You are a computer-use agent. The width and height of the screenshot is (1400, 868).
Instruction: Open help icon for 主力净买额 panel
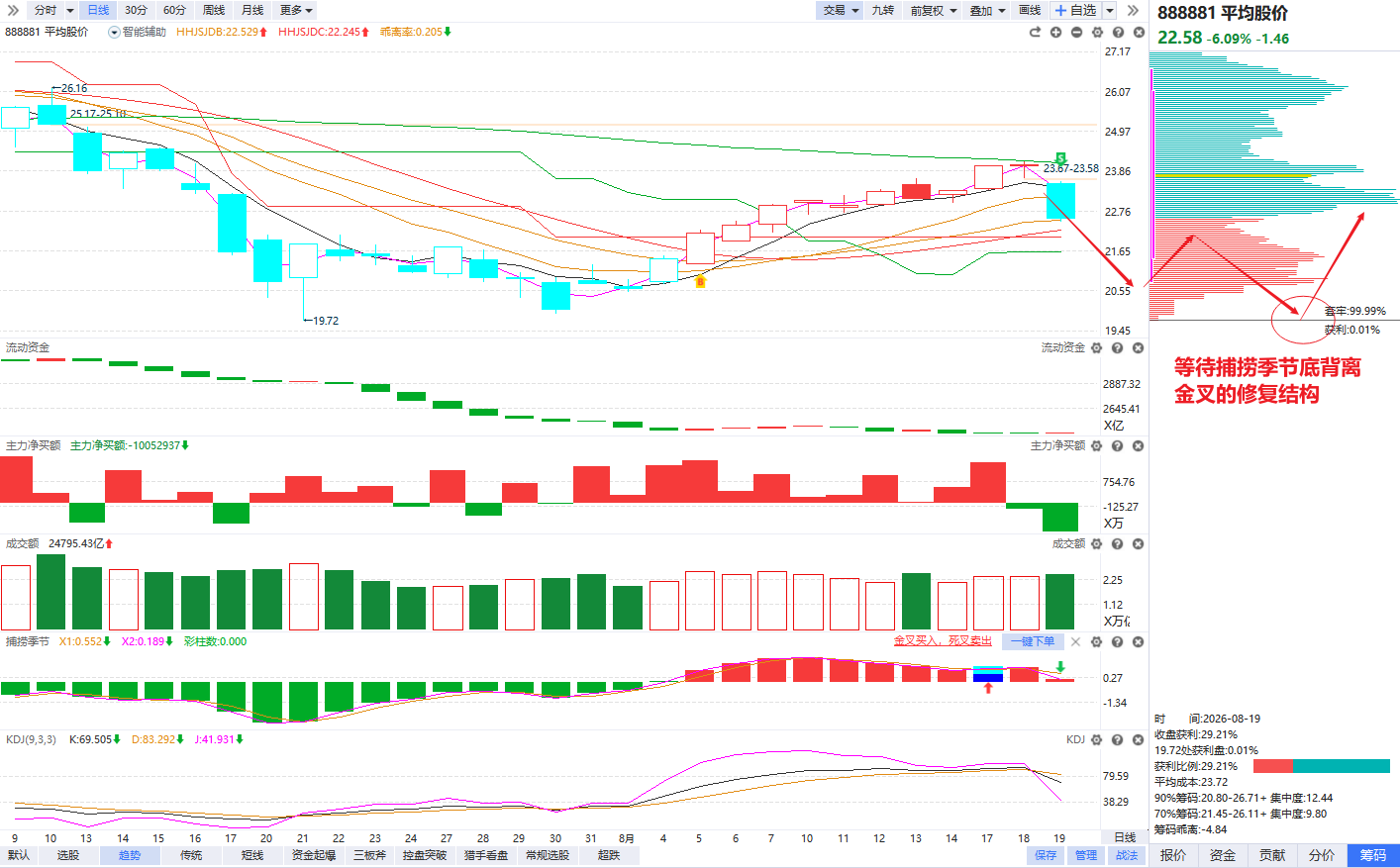coord(1117,445)
